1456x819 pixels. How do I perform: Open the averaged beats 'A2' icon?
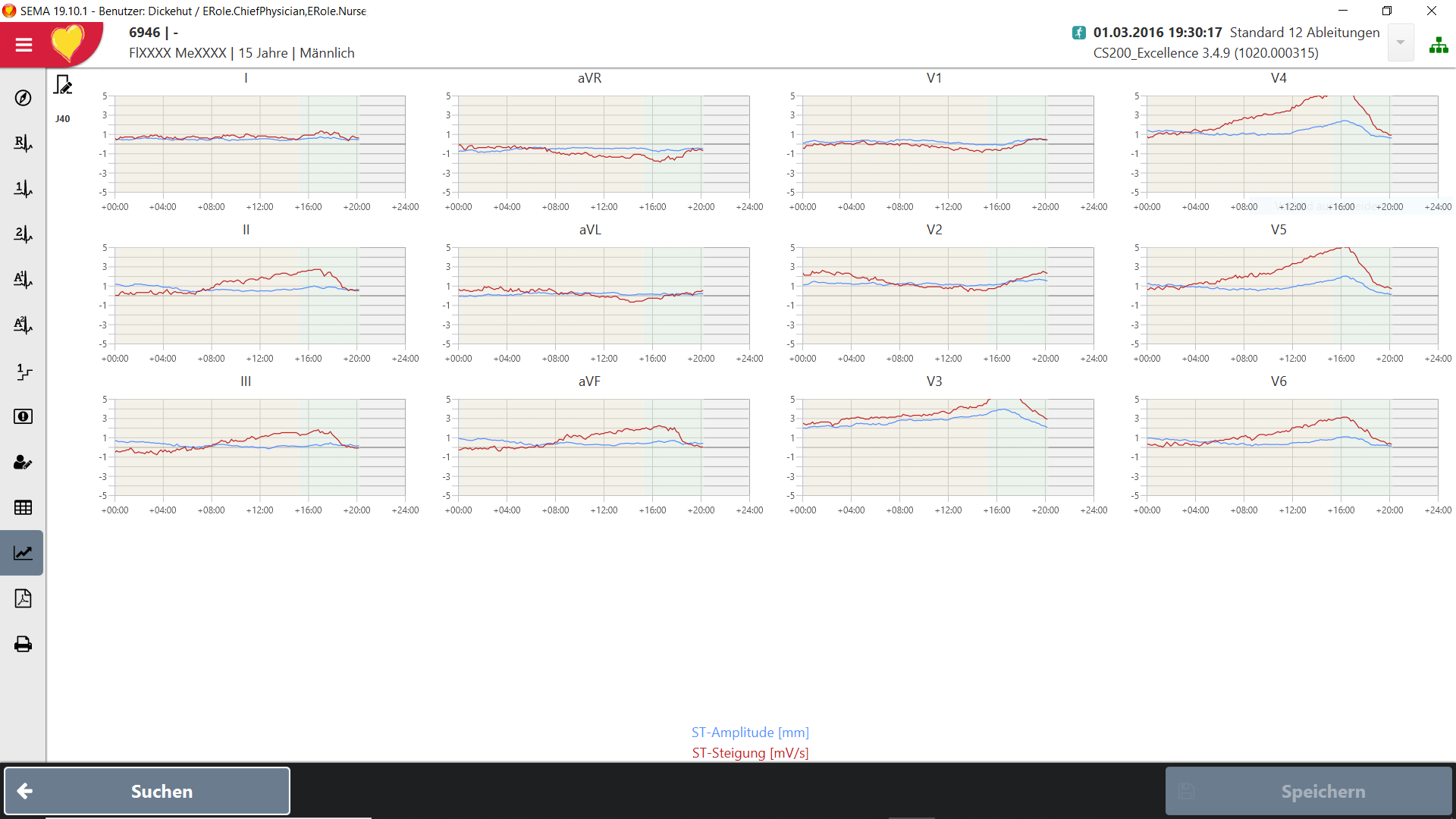tap(23, 325)
